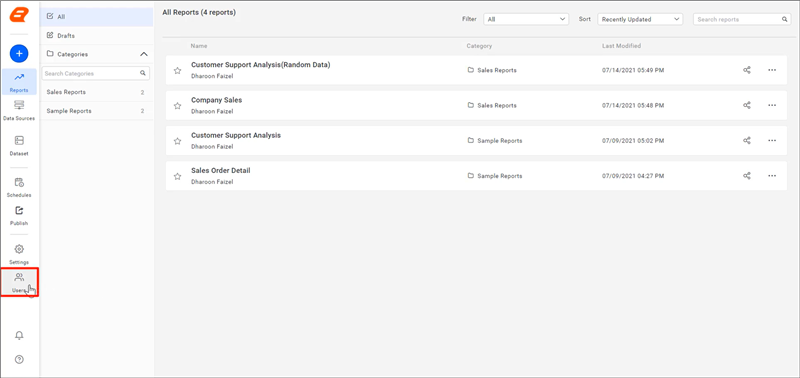The image size is (800, 378).
Task: Click the help question mark icon
Action: click(x=19, y=359)
